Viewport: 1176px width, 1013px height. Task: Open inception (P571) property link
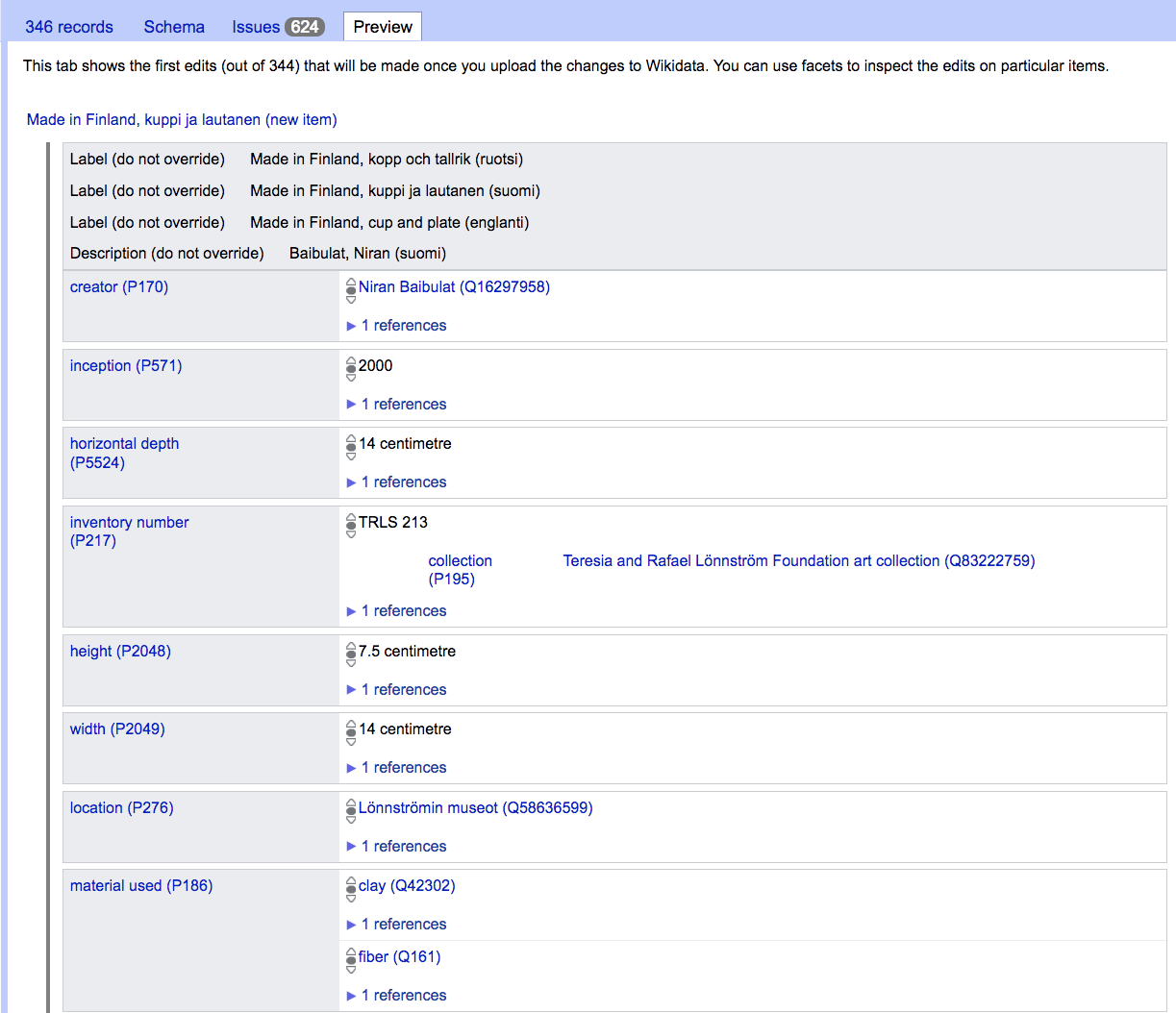pos(126,366)
